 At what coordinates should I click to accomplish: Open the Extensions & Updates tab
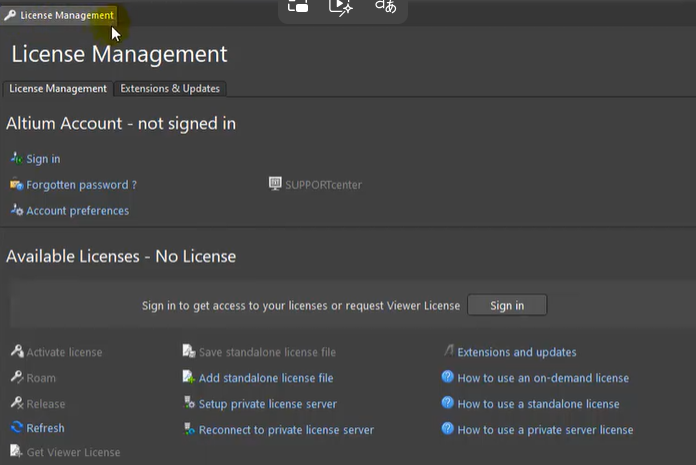click(x=170, y=89)
